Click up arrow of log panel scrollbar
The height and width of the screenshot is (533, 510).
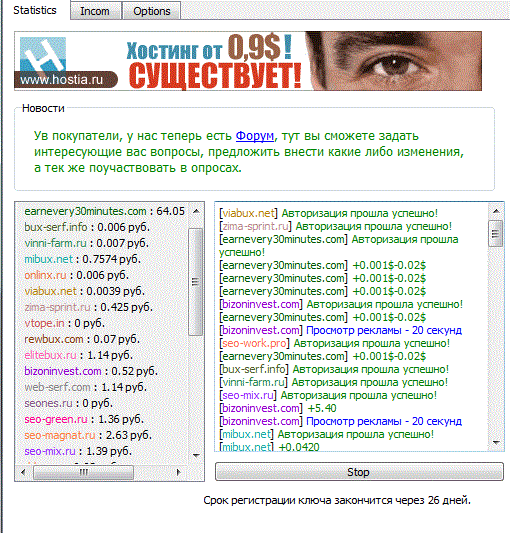coord(496,211)
